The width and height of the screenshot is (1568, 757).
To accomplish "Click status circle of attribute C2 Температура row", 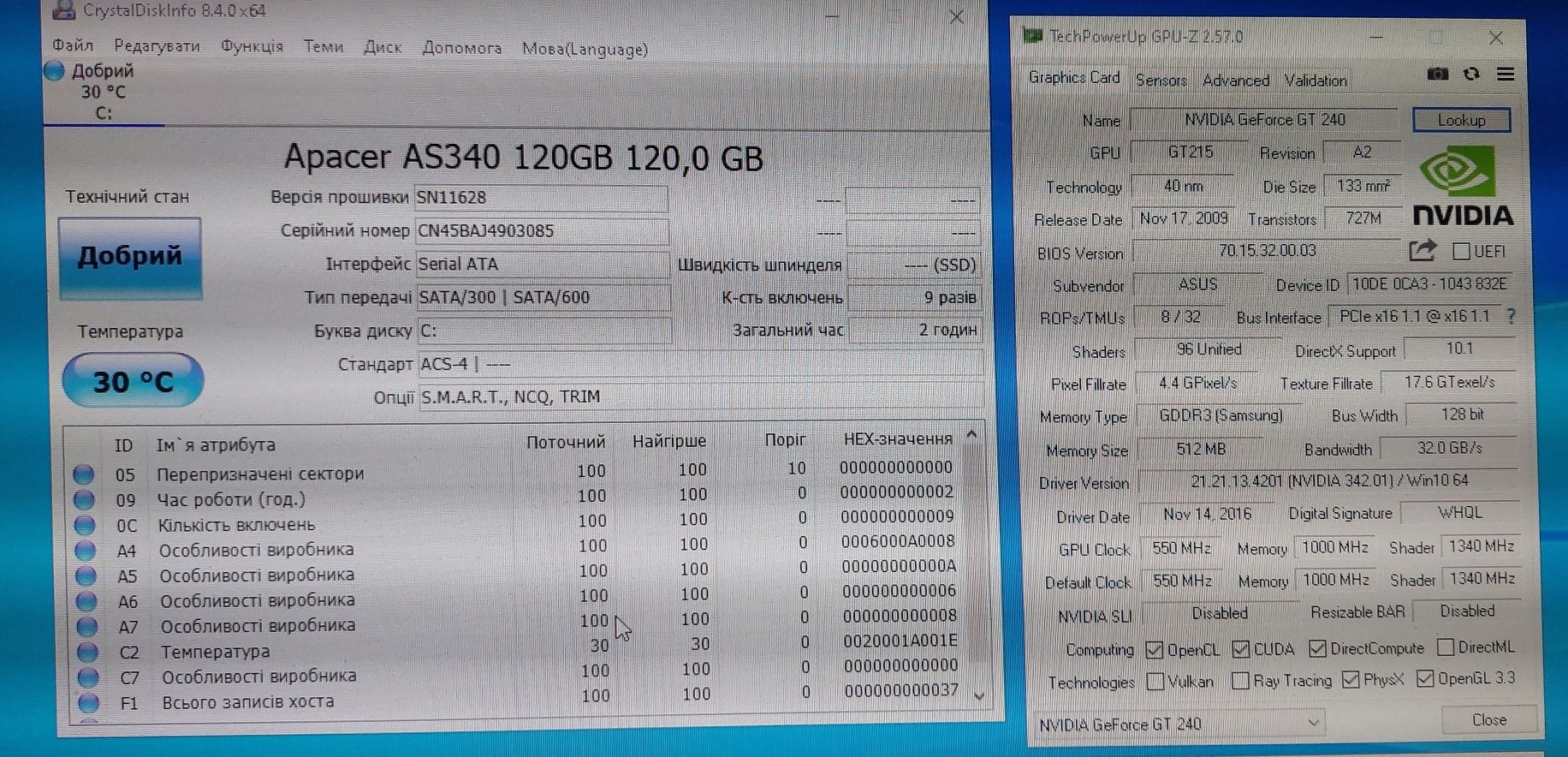I will pos(87,652).
